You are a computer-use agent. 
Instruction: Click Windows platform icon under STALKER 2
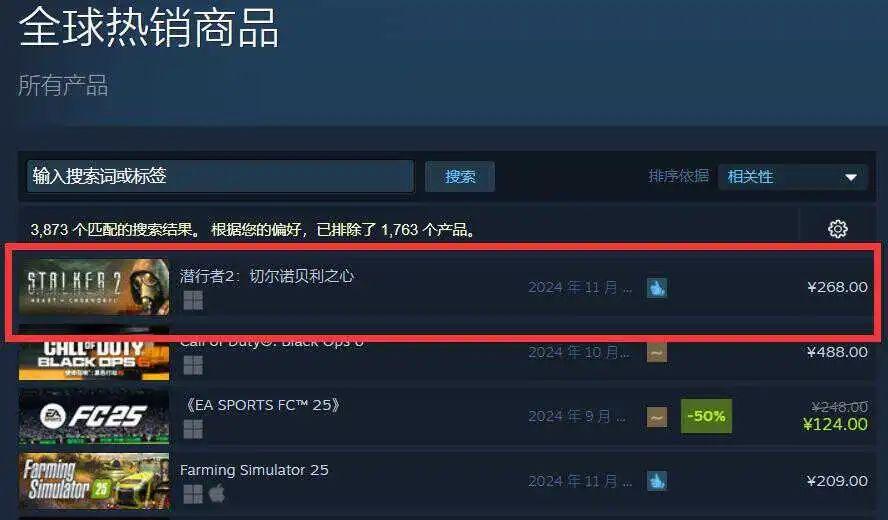tap(193, 301)
